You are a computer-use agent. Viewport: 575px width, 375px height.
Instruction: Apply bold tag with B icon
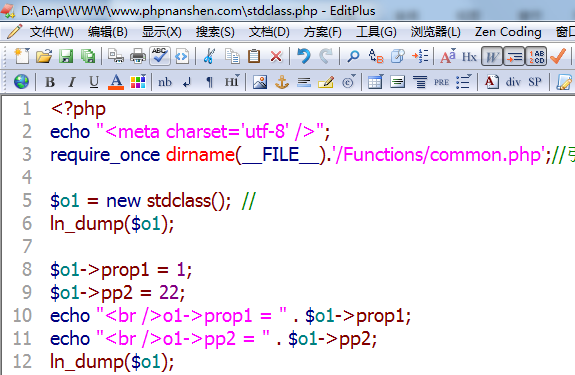pos(50,82)
